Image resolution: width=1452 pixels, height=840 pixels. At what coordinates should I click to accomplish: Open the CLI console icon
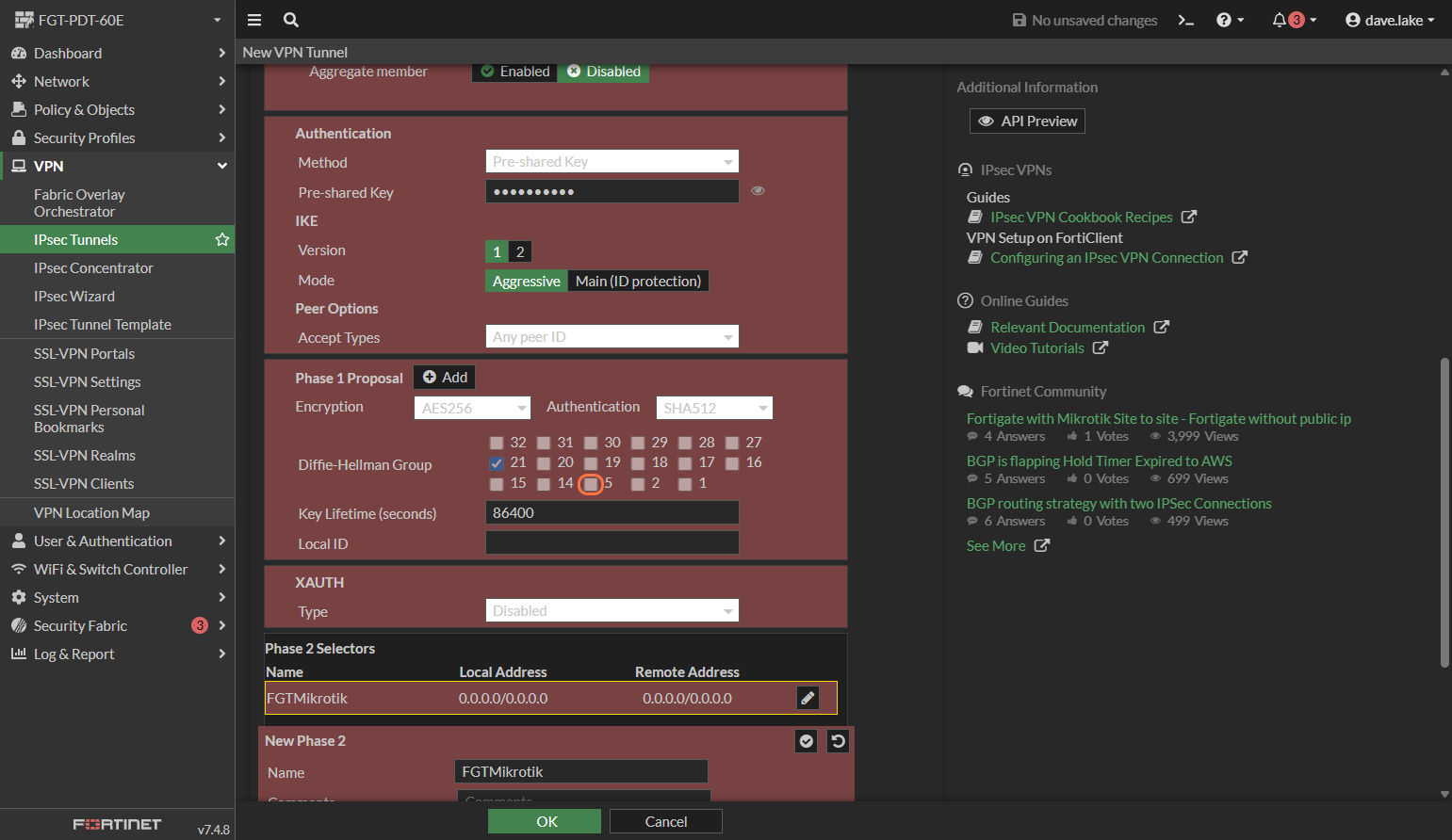point(1186,20)
